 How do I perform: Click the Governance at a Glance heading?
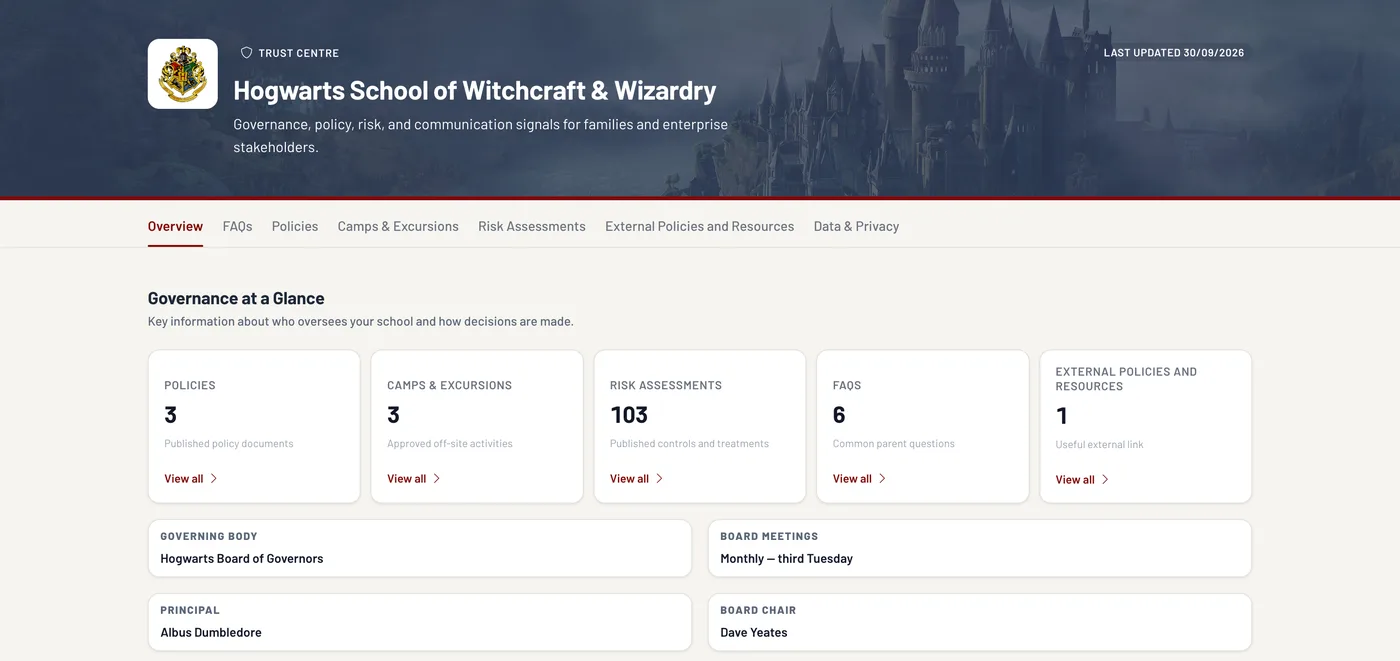point(236,298)
